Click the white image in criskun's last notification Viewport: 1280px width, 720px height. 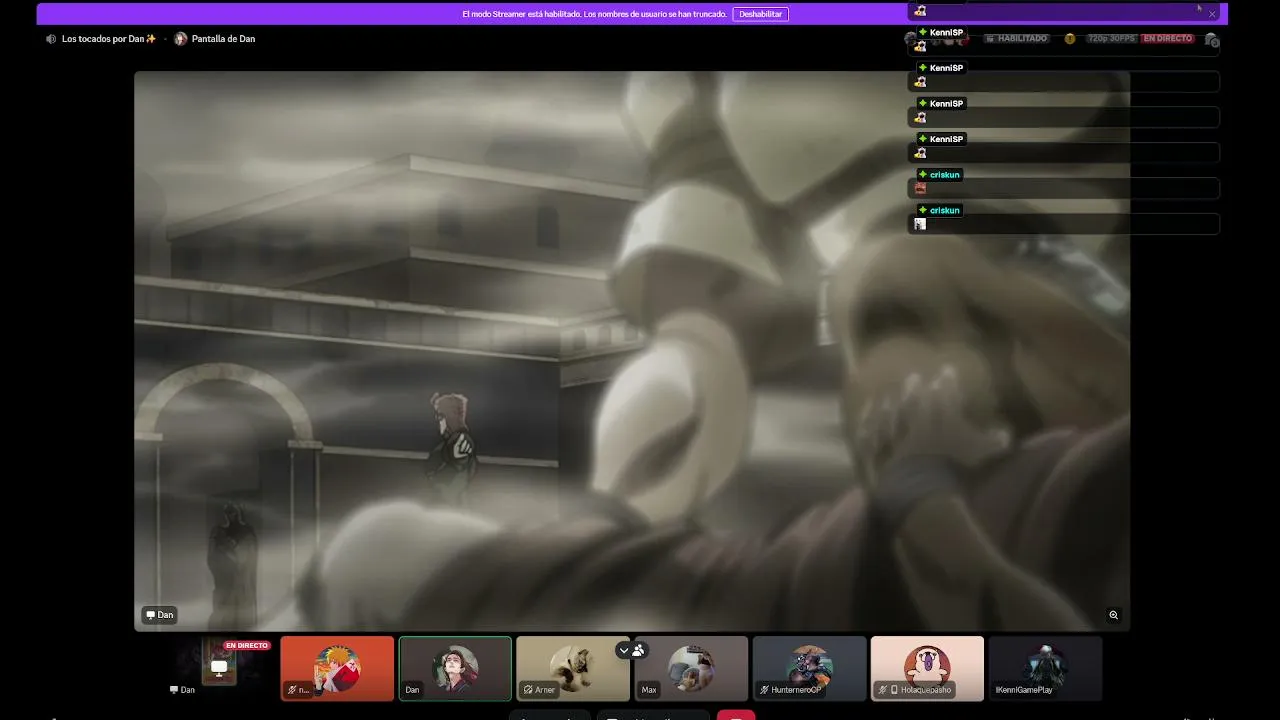click(920, 224)
